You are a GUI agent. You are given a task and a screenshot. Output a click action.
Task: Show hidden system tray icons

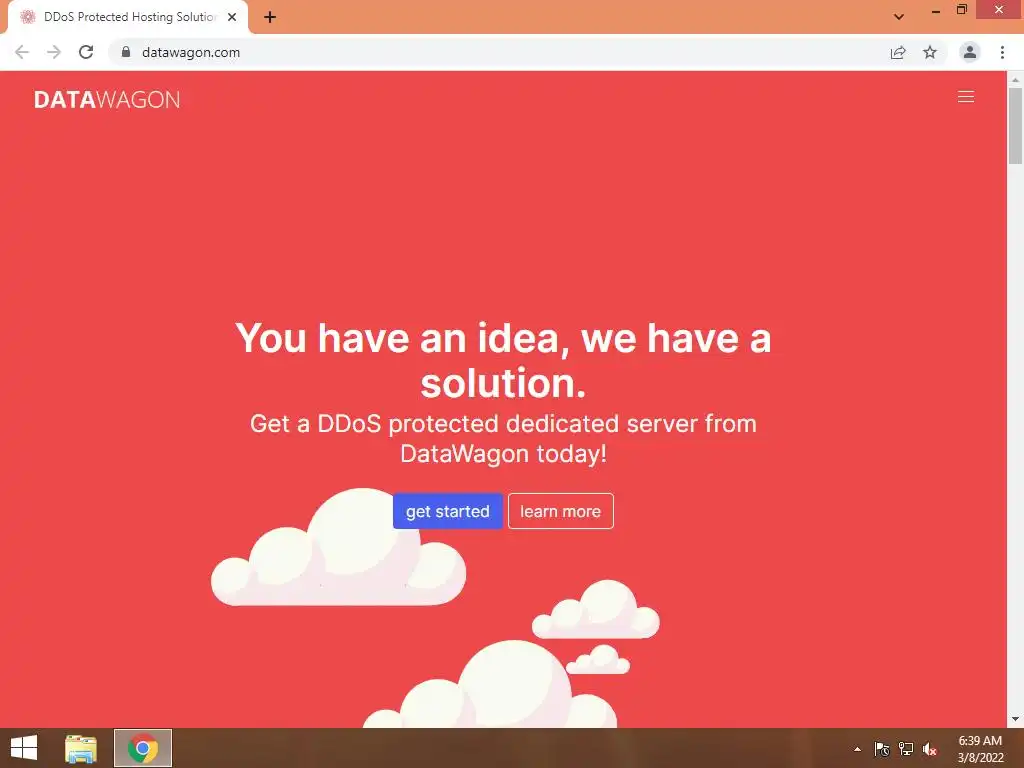pos(857,749)
